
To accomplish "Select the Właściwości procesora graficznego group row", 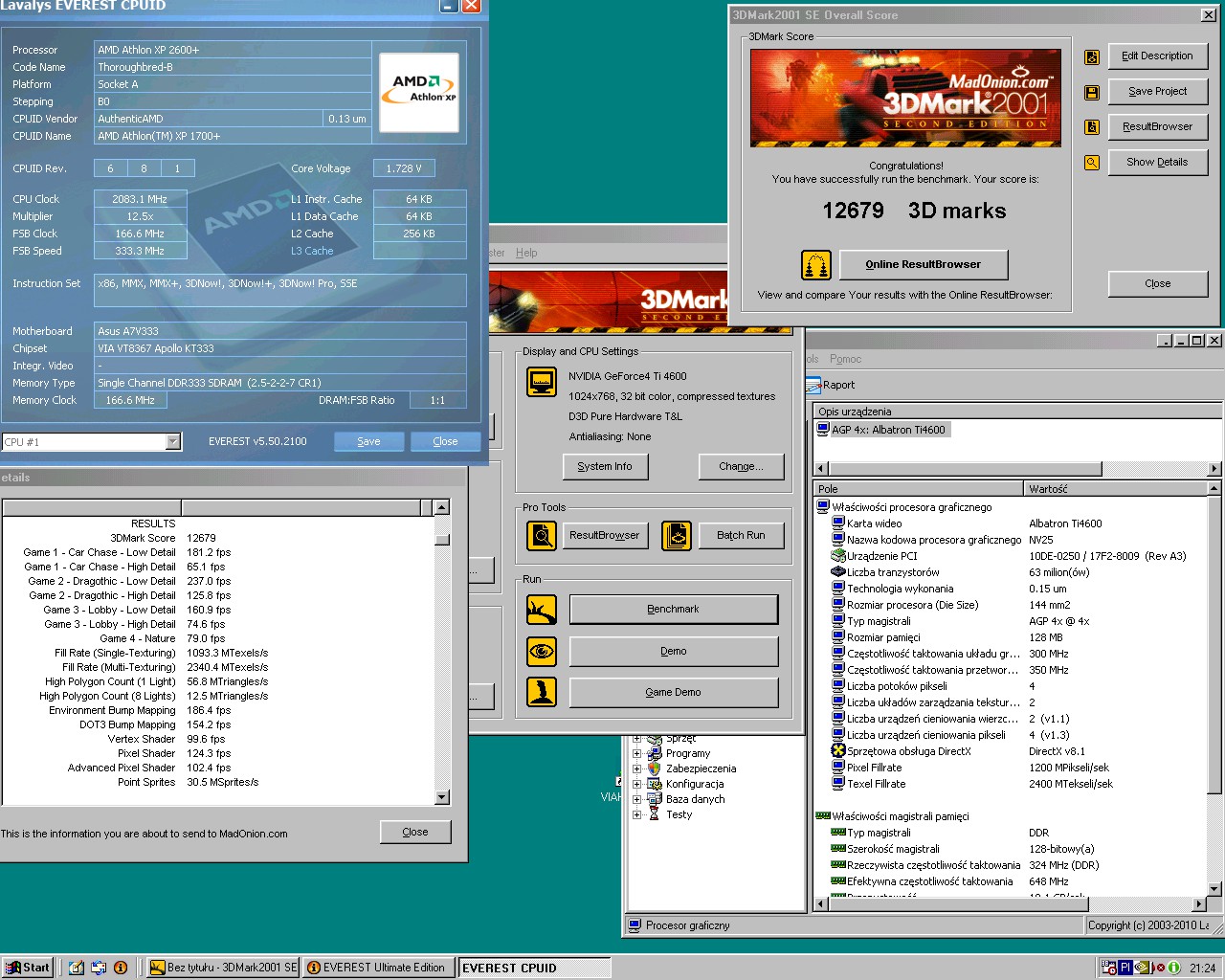I will [904, 507].
